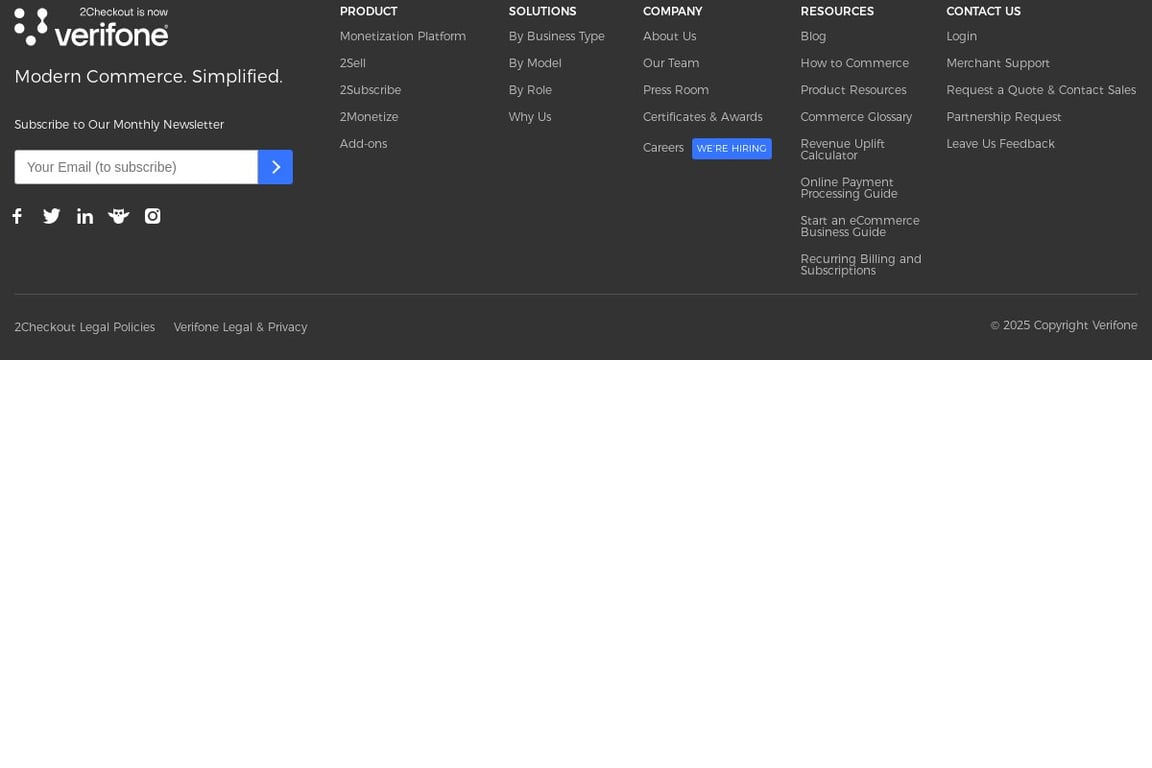Open Online Payment Processing Guide
Image resolution: width=1152 pixels, height=768 pixels.
click(x=849, y=188)
